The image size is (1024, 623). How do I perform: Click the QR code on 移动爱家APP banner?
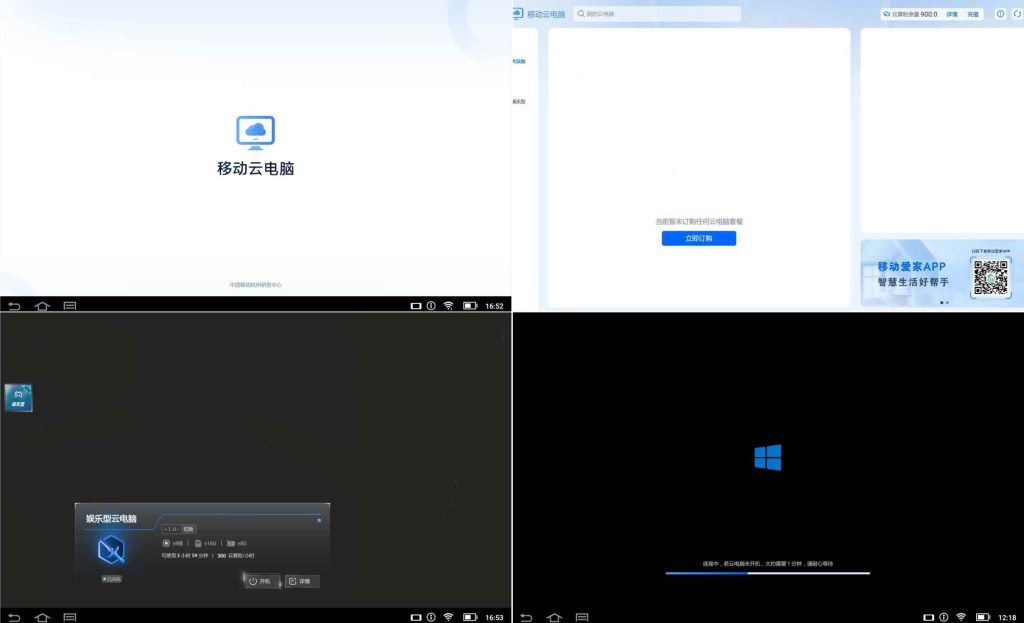[991, 278]
